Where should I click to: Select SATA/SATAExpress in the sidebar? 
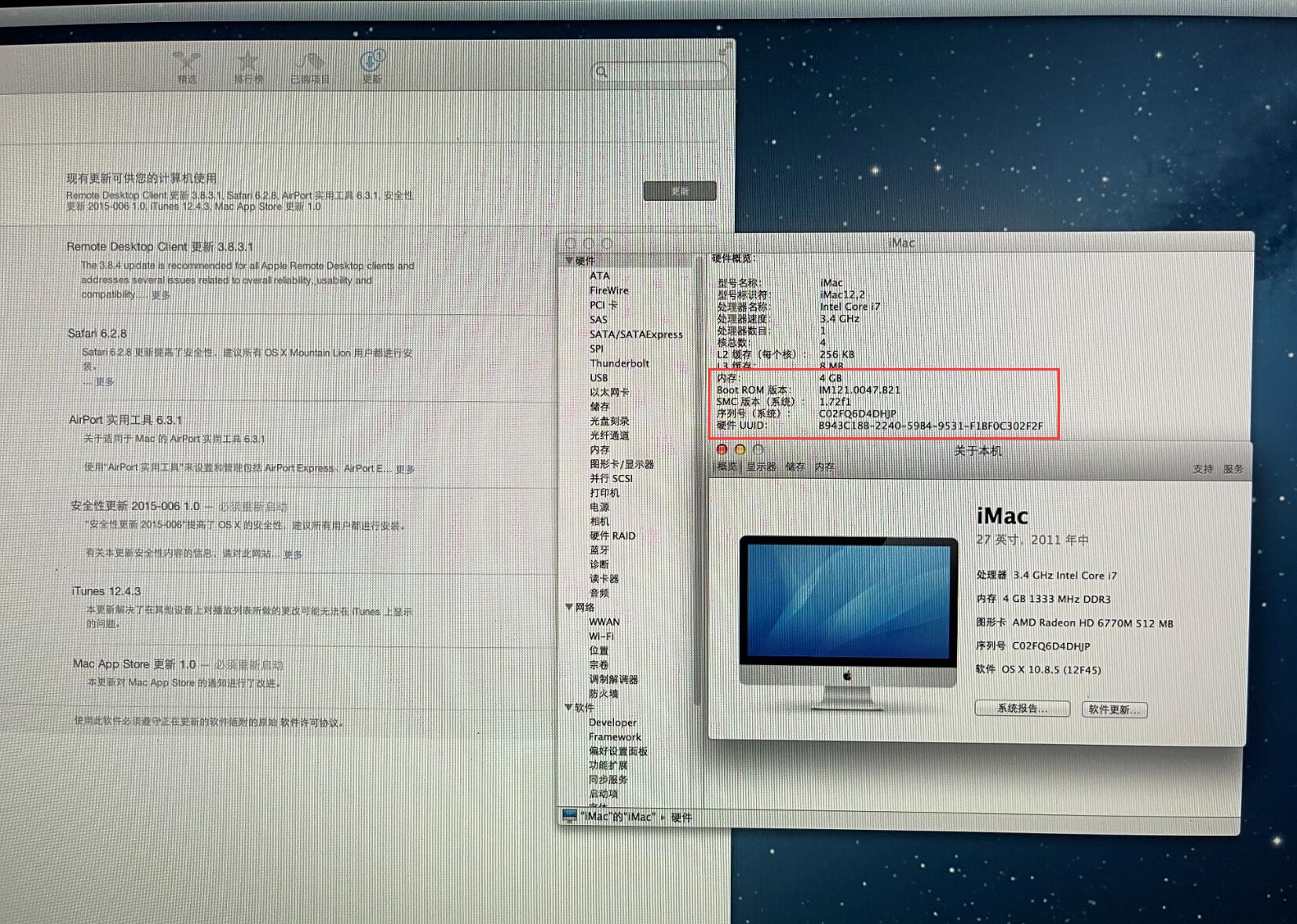pyautogui.click(x=636, y=334)
